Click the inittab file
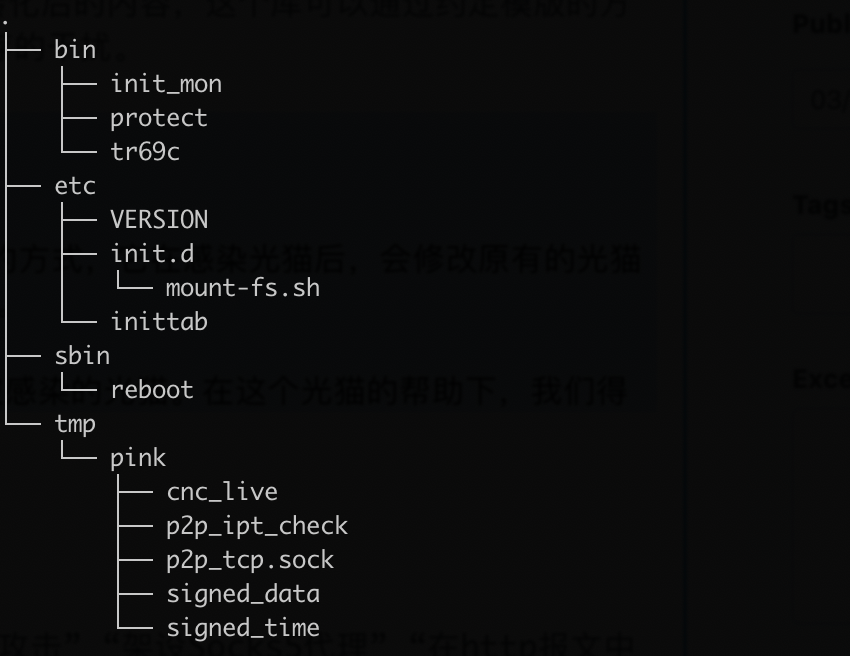 [x=158, y=322]
